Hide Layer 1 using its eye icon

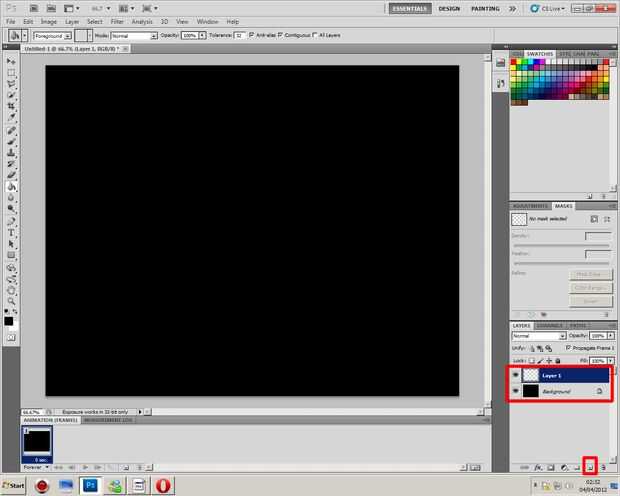[x=516, y=375]
